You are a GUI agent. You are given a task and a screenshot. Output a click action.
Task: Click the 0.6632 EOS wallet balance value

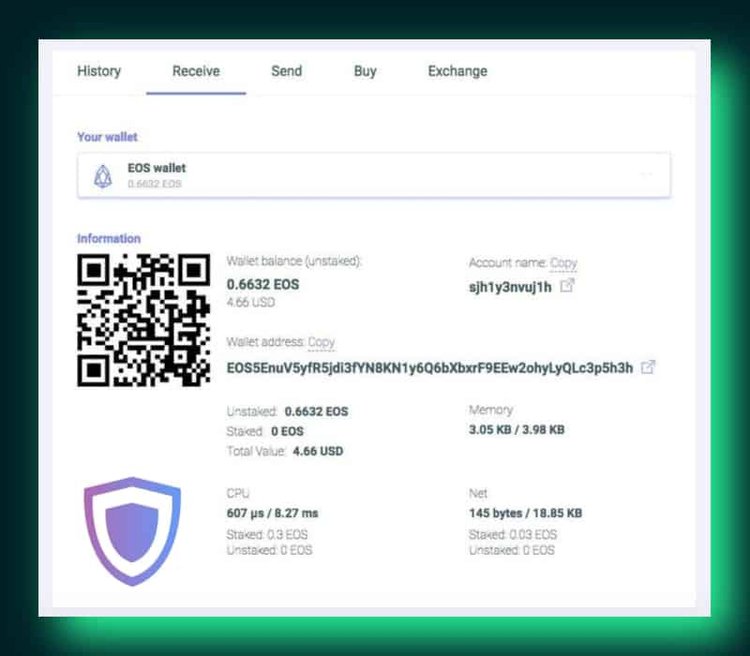(263, 284)
